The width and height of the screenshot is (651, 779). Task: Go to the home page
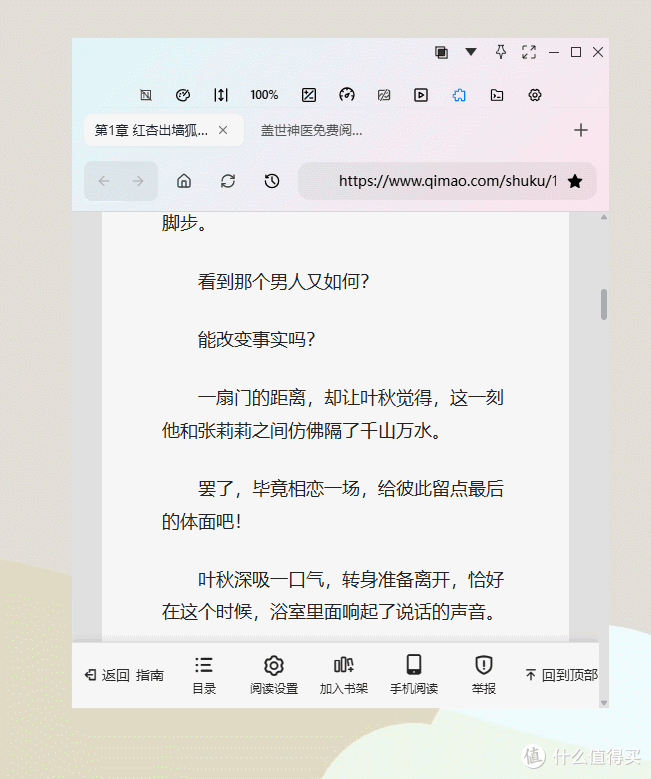[x=184, y=181]
